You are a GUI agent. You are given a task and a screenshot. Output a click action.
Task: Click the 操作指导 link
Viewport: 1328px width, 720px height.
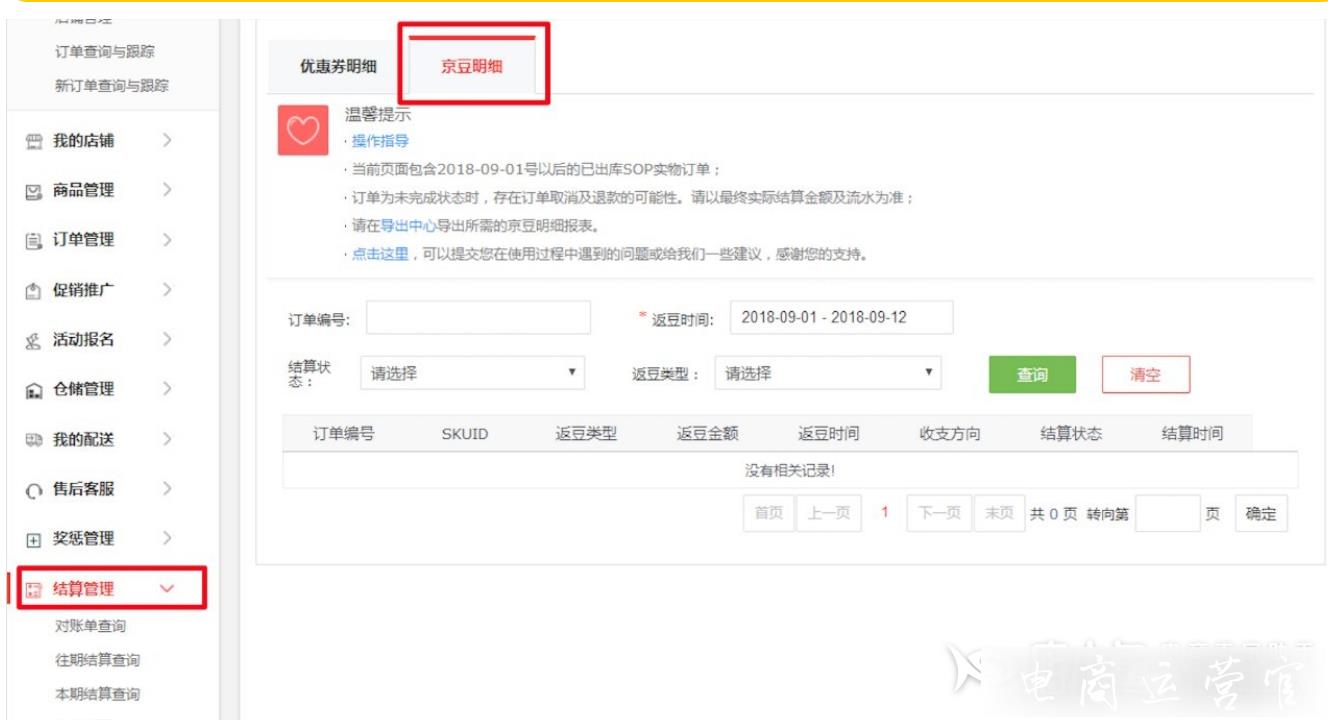[x=380, y=142]
